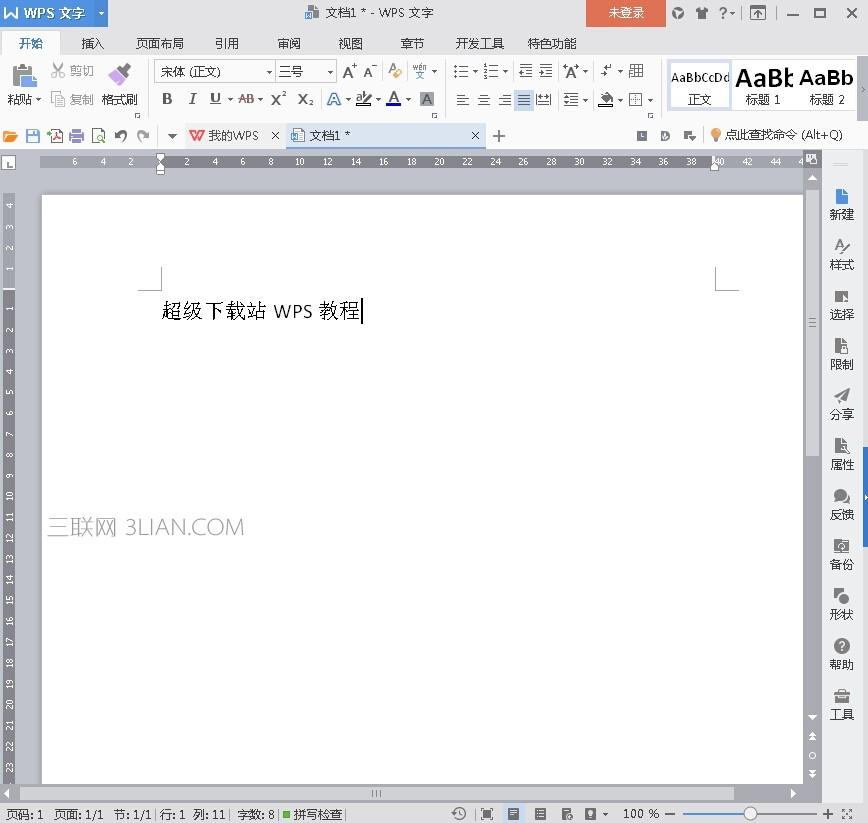Open the font size 三号 dropdown

pos(330,72)
